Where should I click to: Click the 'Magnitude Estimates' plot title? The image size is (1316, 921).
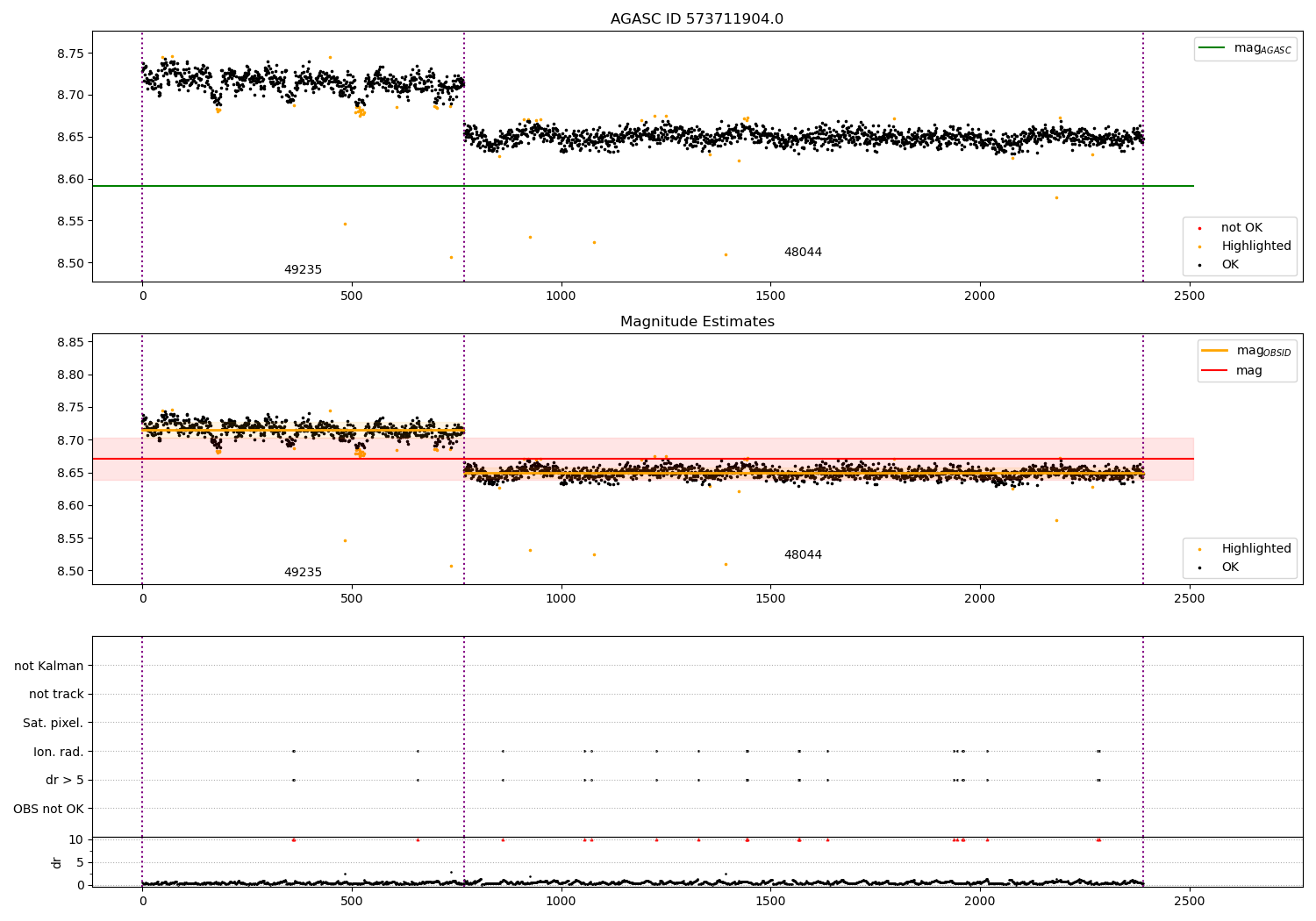click(697, 322)
